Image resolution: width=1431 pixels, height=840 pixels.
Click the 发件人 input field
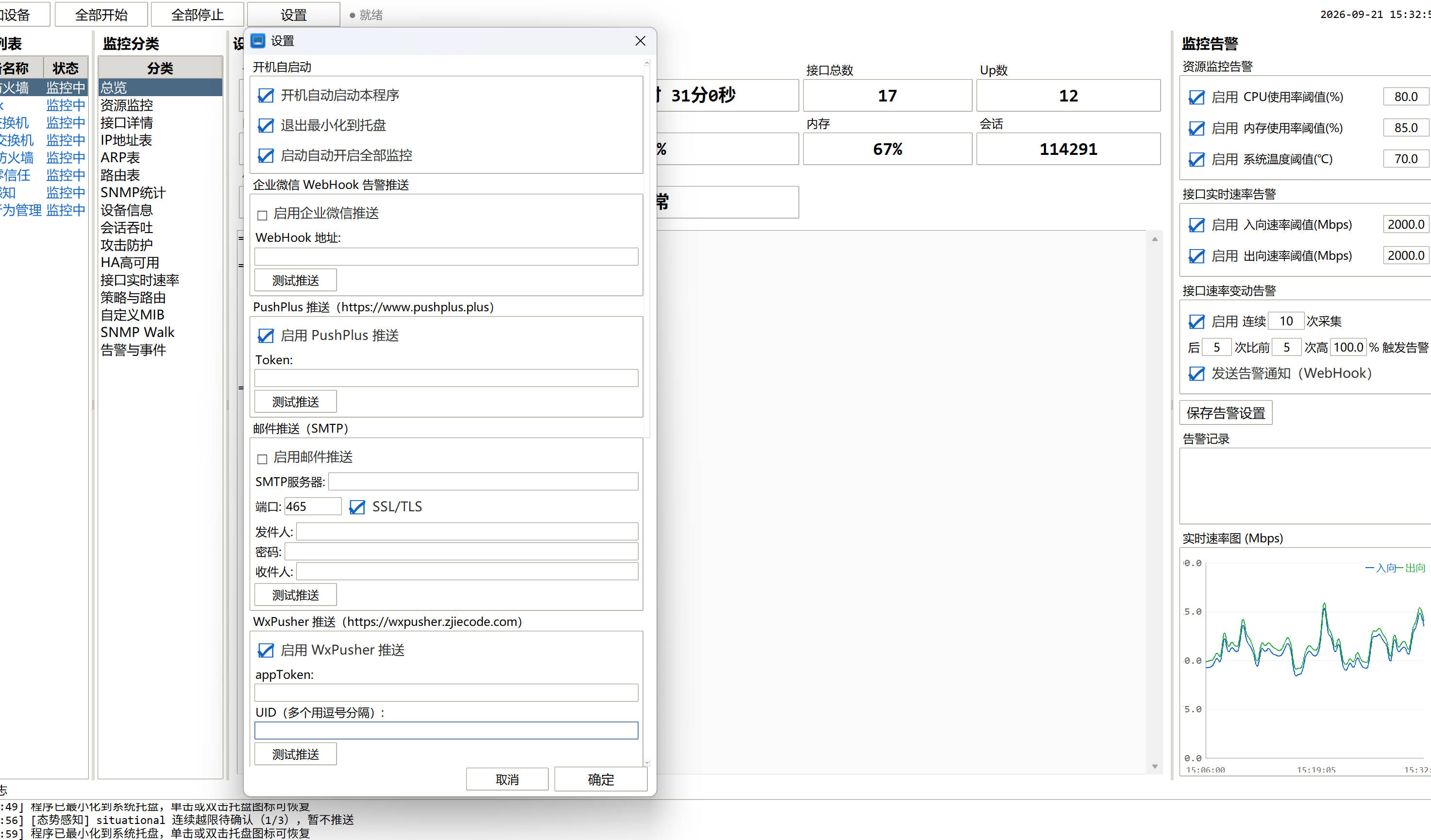(467, 531)
